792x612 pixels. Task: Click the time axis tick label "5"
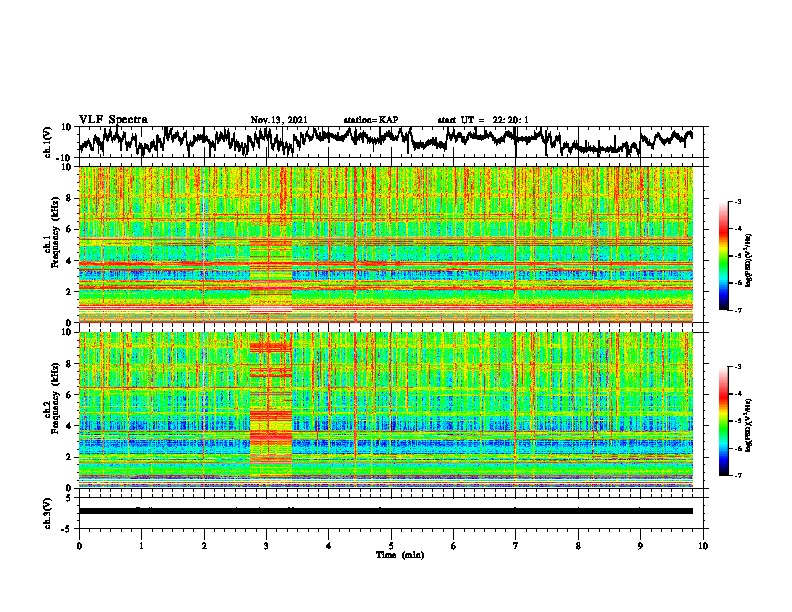point(391,546)
